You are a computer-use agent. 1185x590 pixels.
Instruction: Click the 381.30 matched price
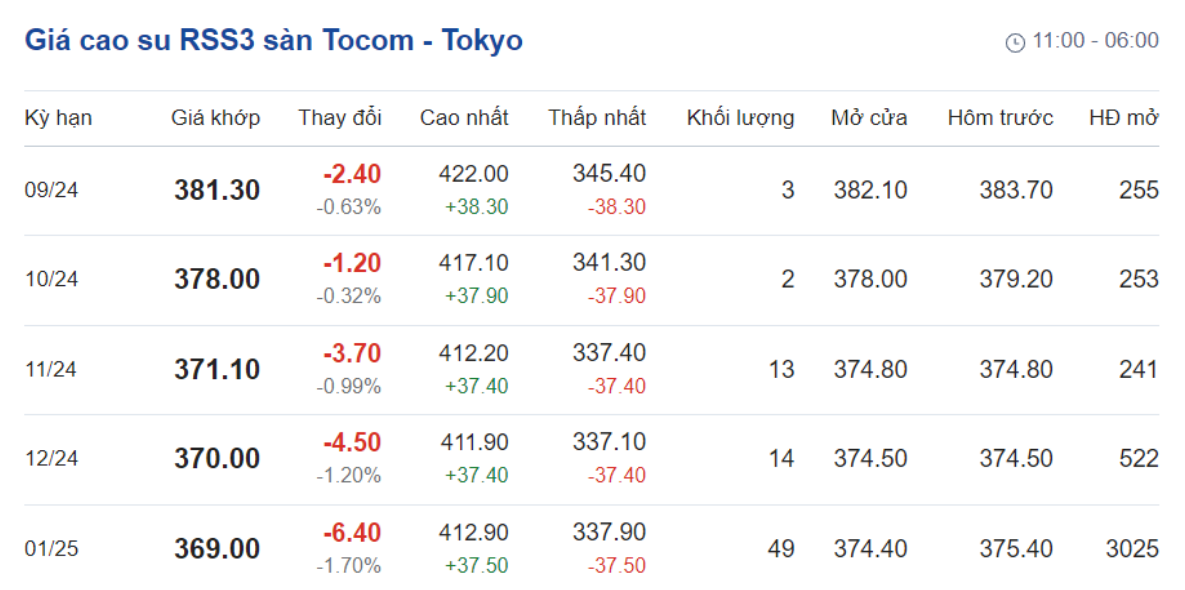217,190
